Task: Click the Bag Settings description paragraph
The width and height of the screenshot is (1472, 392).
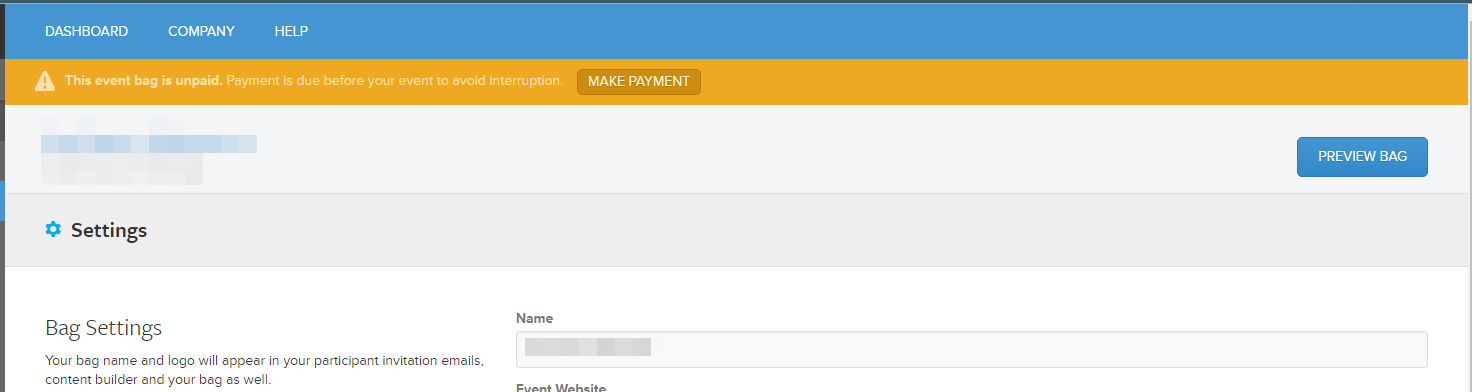Action: pyautogui.click(x=265, y=370)
